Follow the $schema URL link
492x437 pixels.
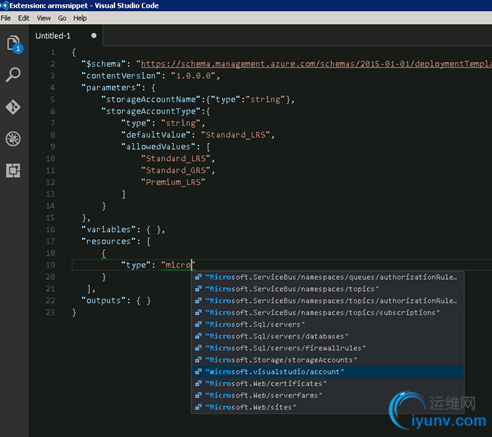(316, 64)
